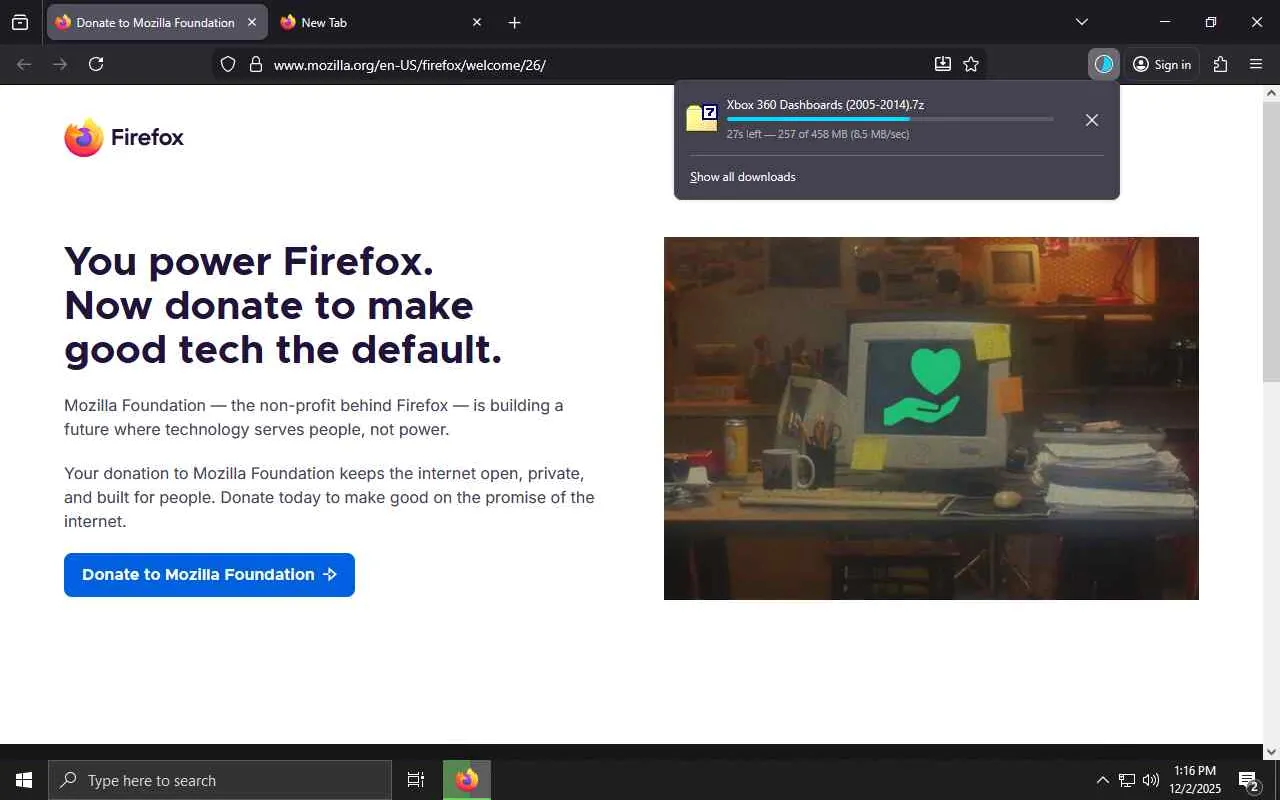This screenshot has height=800, width=1280.
Task: Open a new tab with plus button
Action: 514,22
